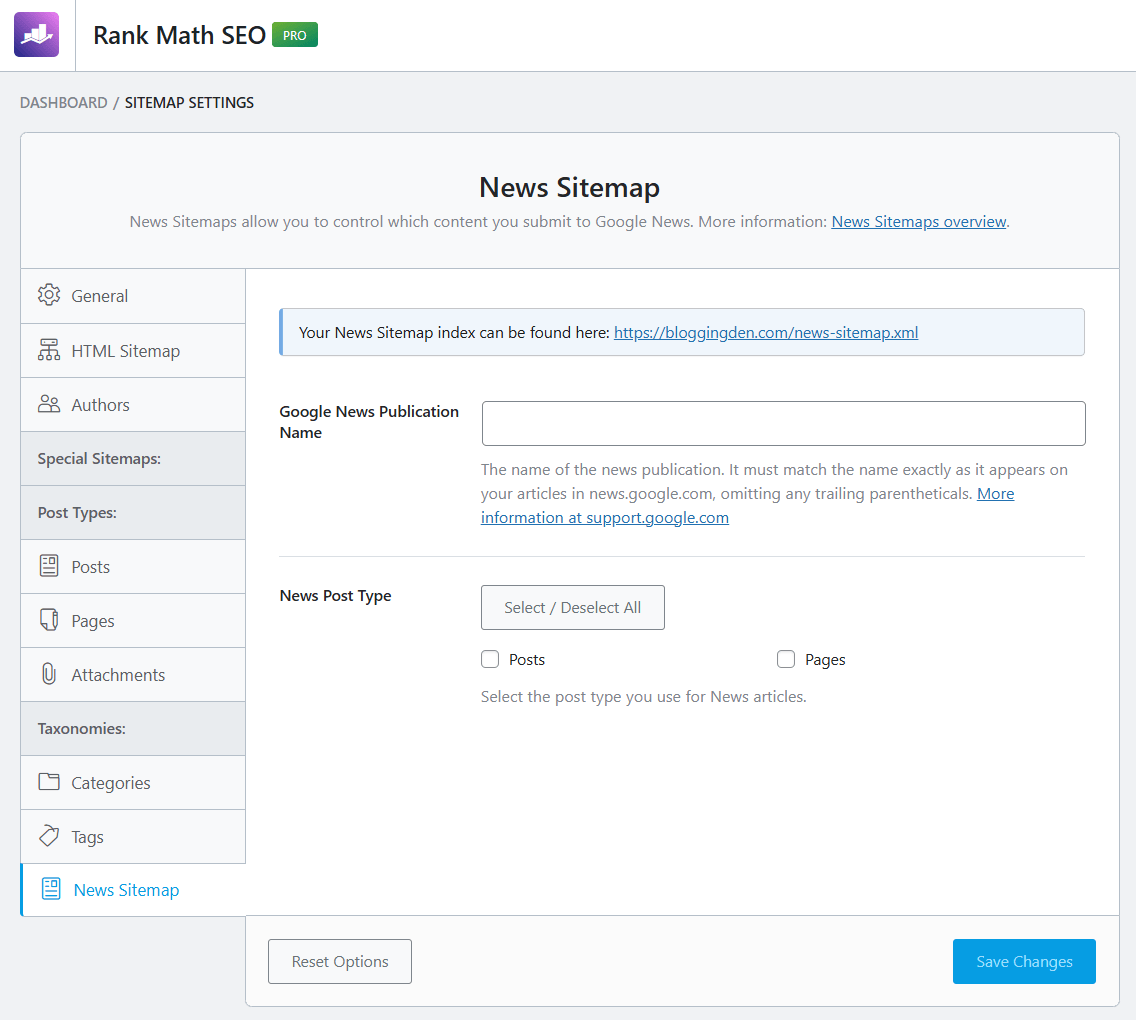Click the Rank Math logo icon
Viewport: 1136px width, 1020px height.
[36, 35]
